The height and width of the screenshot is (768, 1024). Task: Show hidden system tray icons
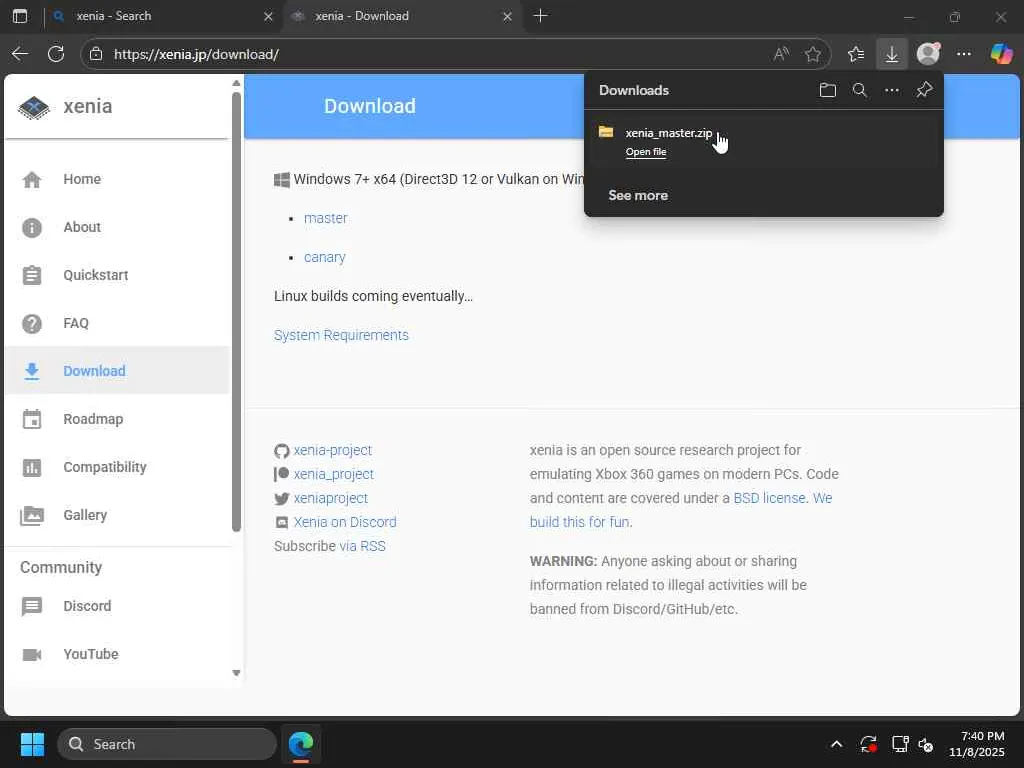click(x=836, y=744)
